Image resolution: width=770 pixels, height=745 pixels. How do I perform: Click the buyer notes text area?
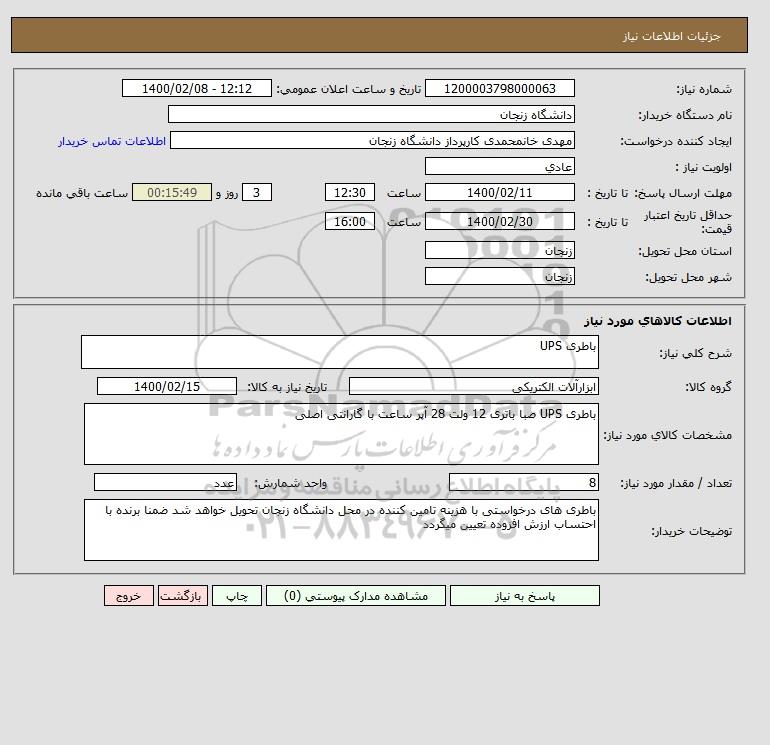[341, 530]
